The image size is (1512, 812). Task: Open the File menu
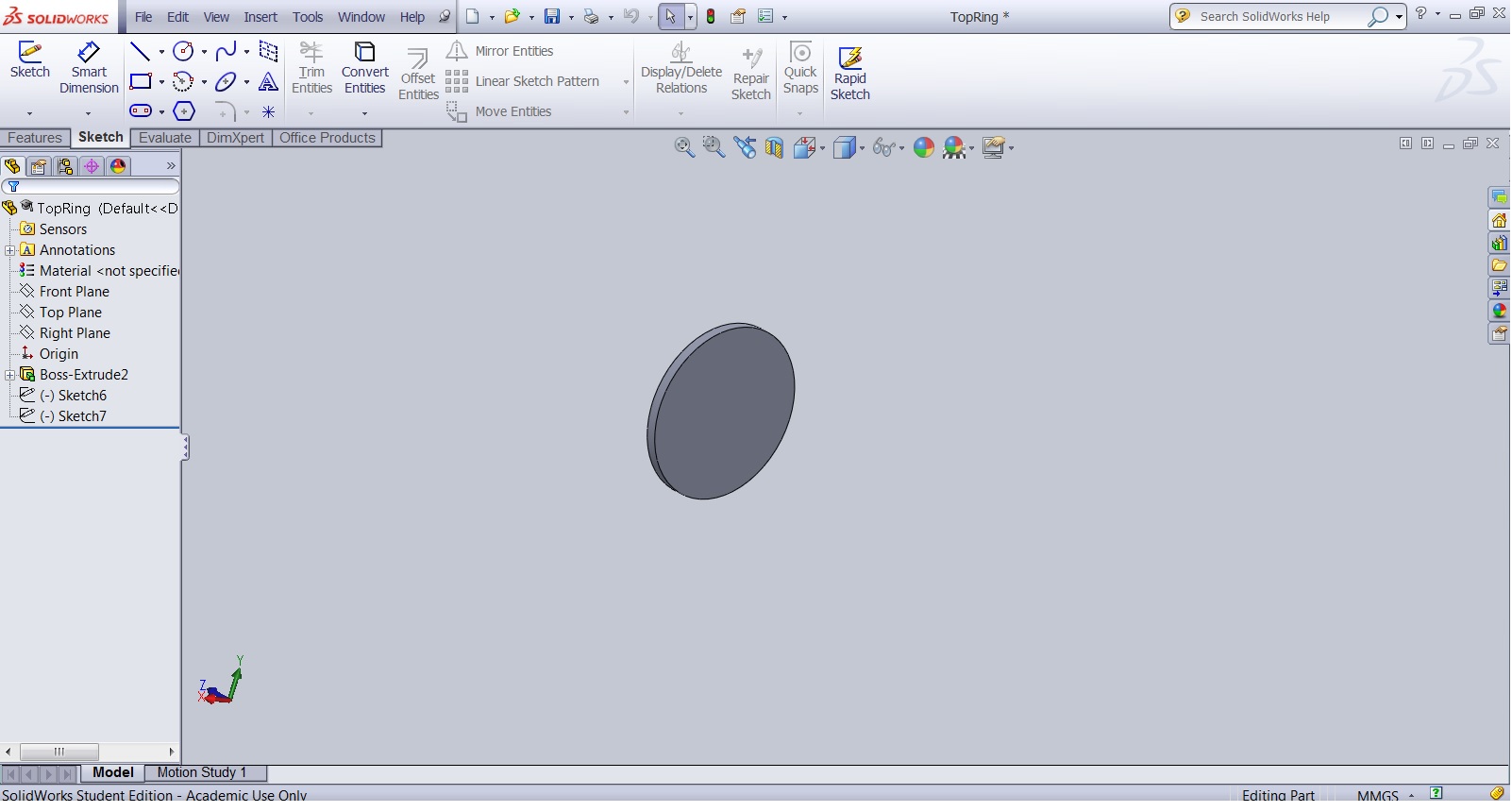click(143, 17)
